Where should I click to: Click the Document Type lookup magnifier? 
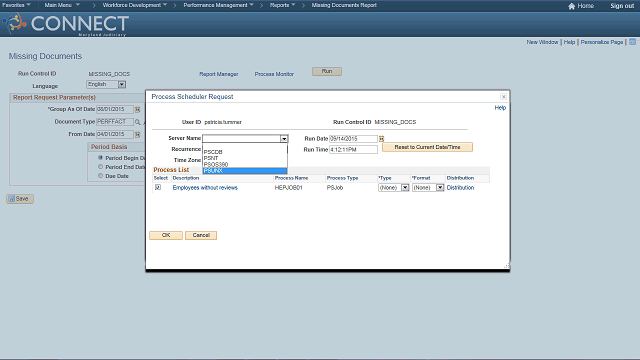pos(138,122)
